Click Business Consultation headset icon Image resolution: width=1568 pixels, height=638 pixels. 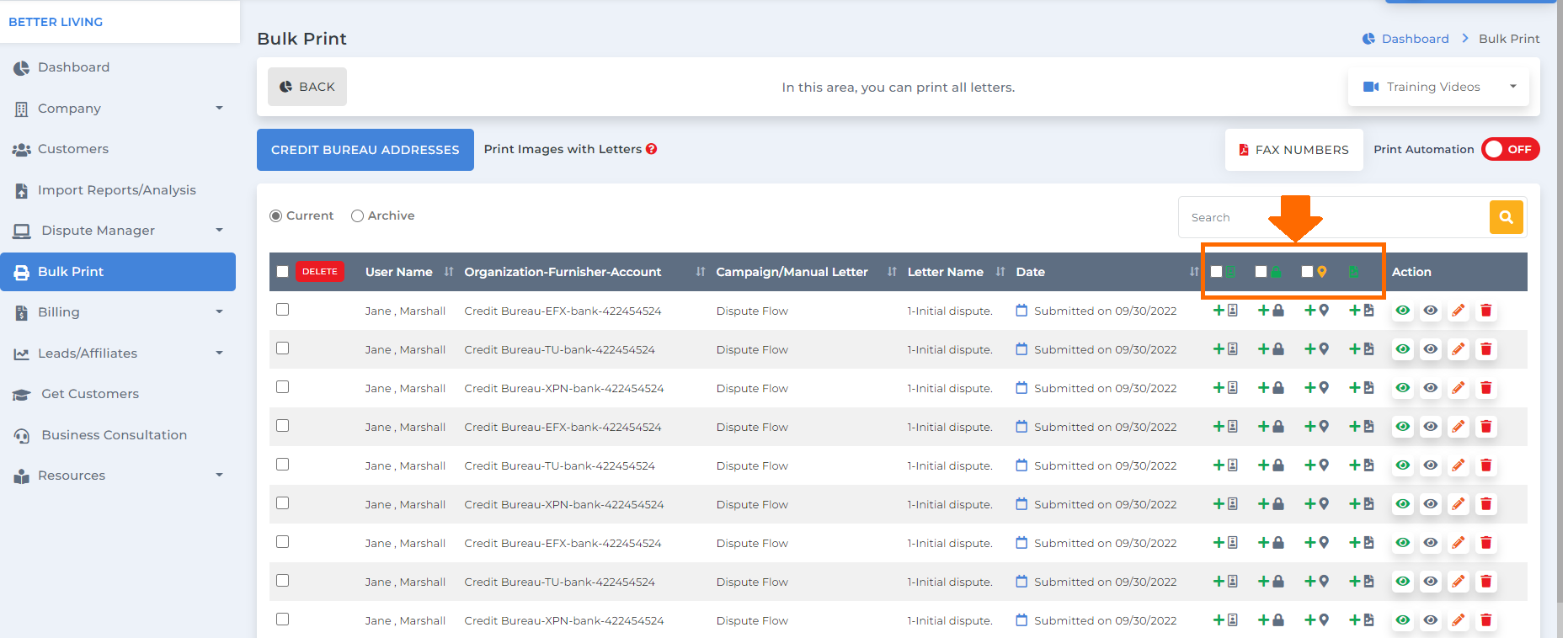pos(21,436)
